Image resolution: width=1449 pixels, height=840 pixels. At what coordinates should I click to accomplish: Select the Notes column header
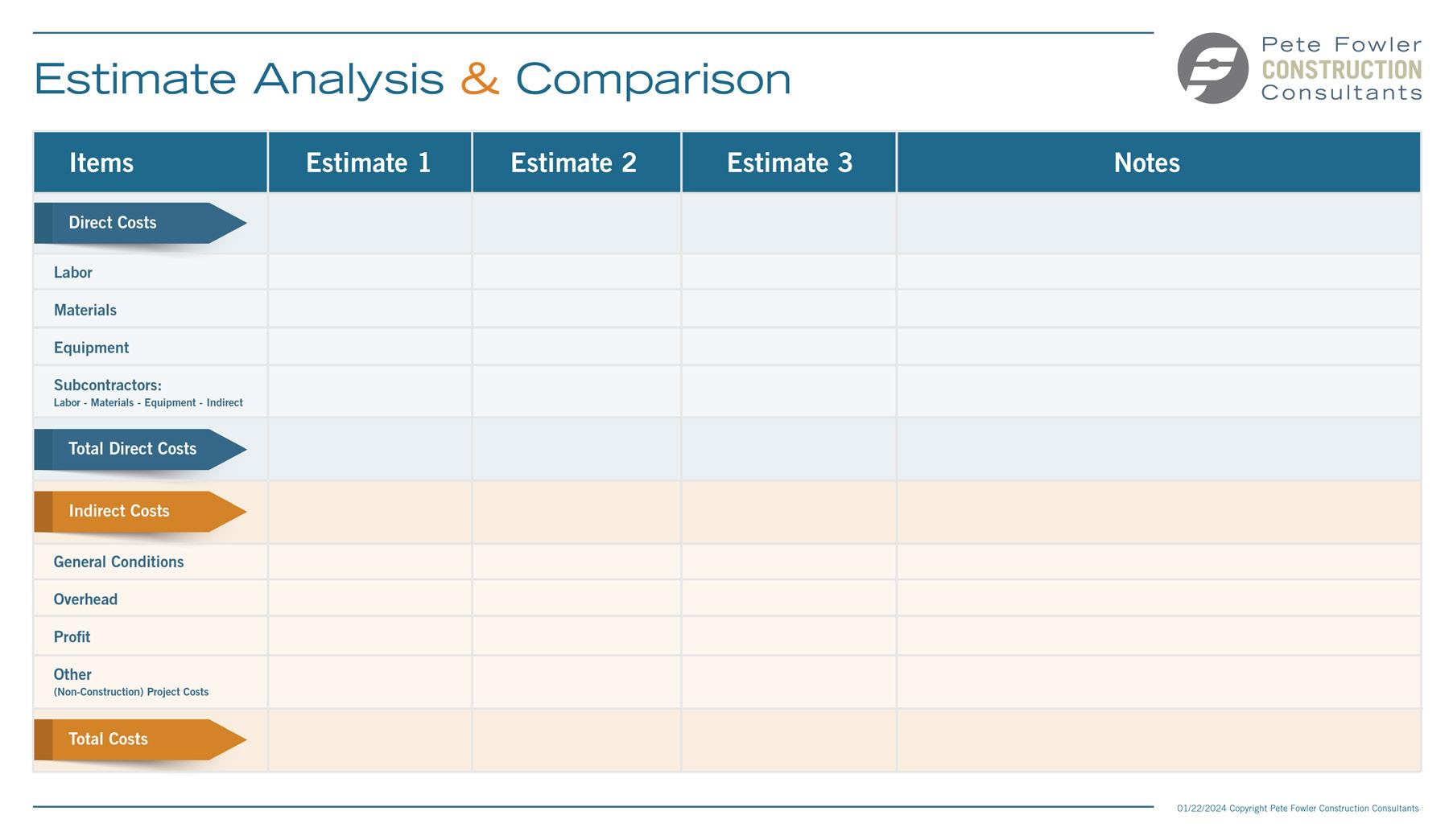pos(1147,163)
